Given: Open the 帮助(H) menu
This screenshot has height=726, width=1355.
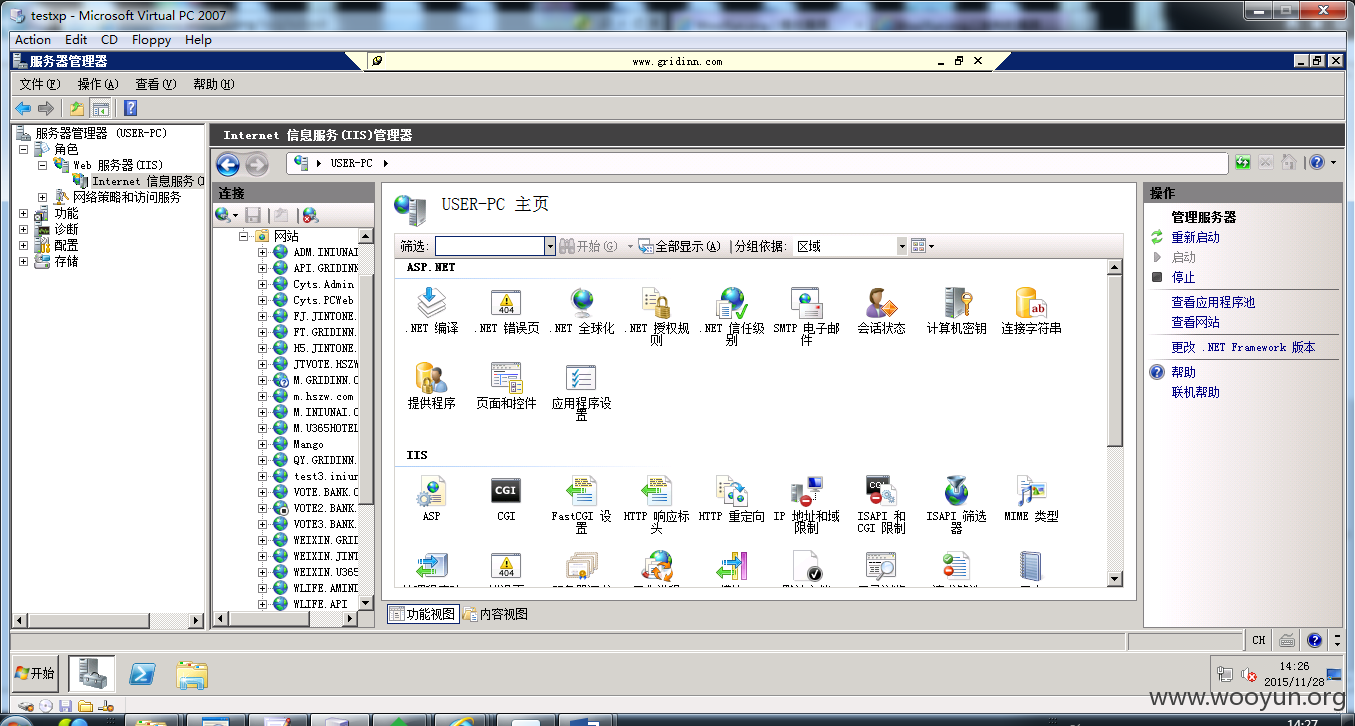Looking at the screenshot, I should 213,84.
